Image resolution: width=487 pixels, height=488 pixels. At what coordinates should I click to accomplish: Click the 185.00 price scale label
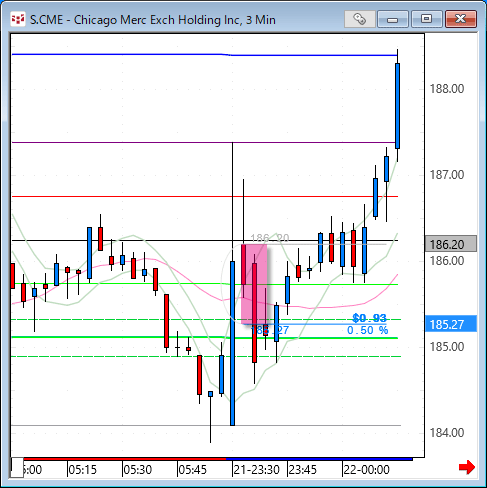click(x=447, y=347)
